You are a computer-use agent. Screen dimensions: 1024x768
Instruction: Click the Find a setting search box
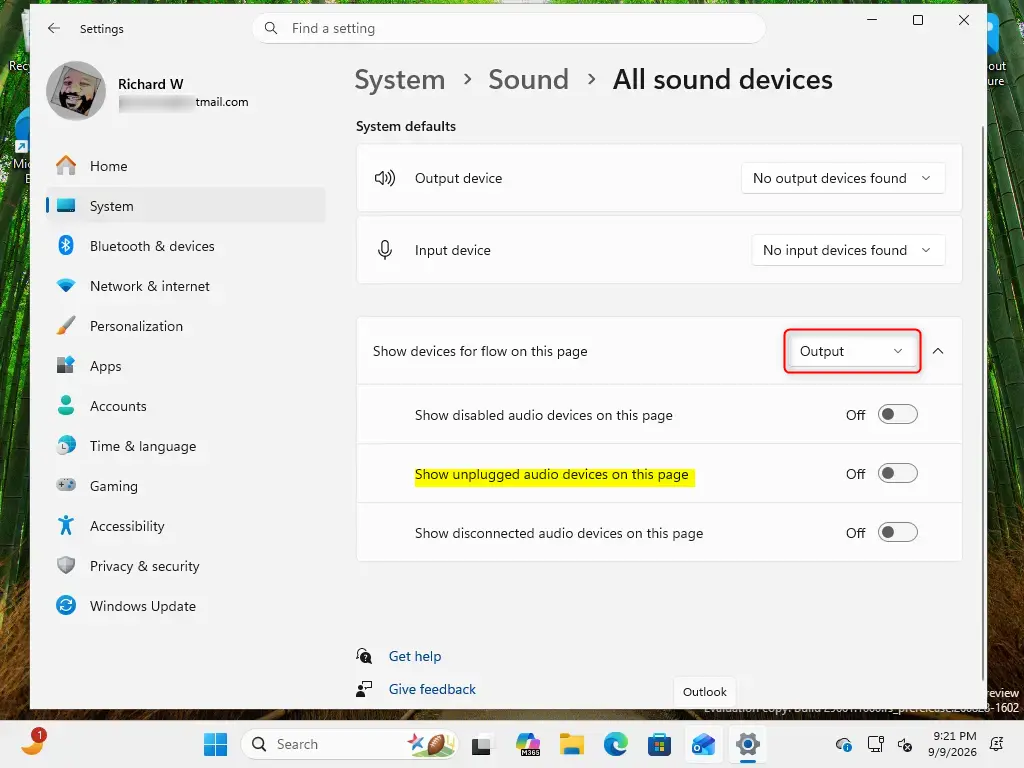coord(509,28)
